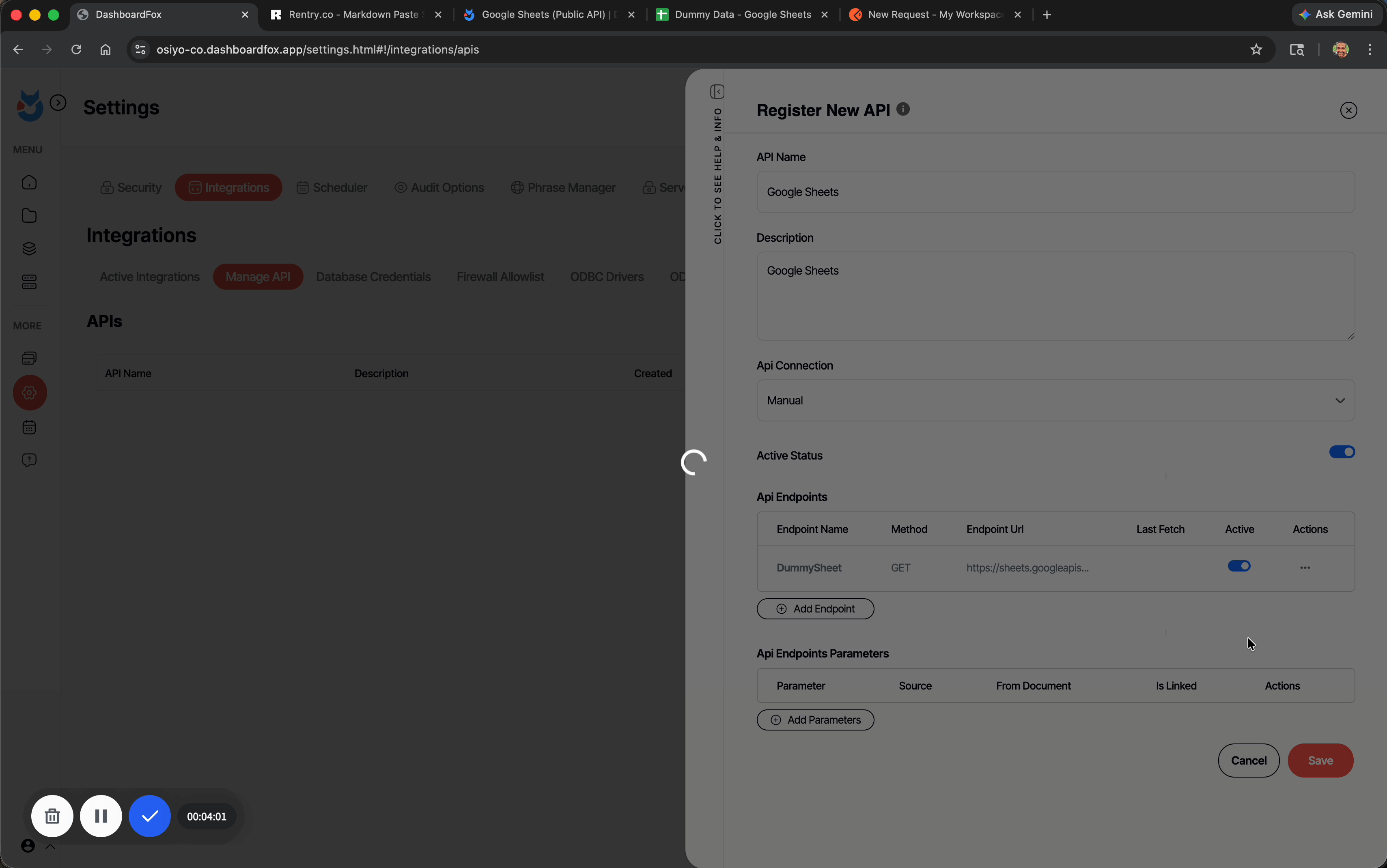Select the Manage API sub-tab

(258, 277)
